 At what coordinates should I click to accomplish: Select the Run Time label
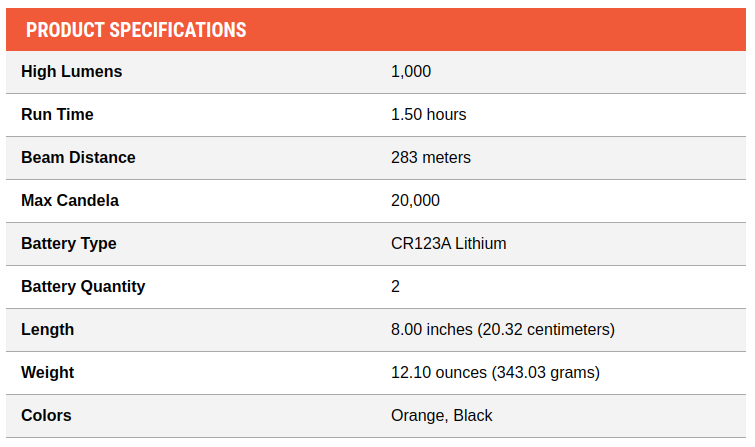(57, 115)
